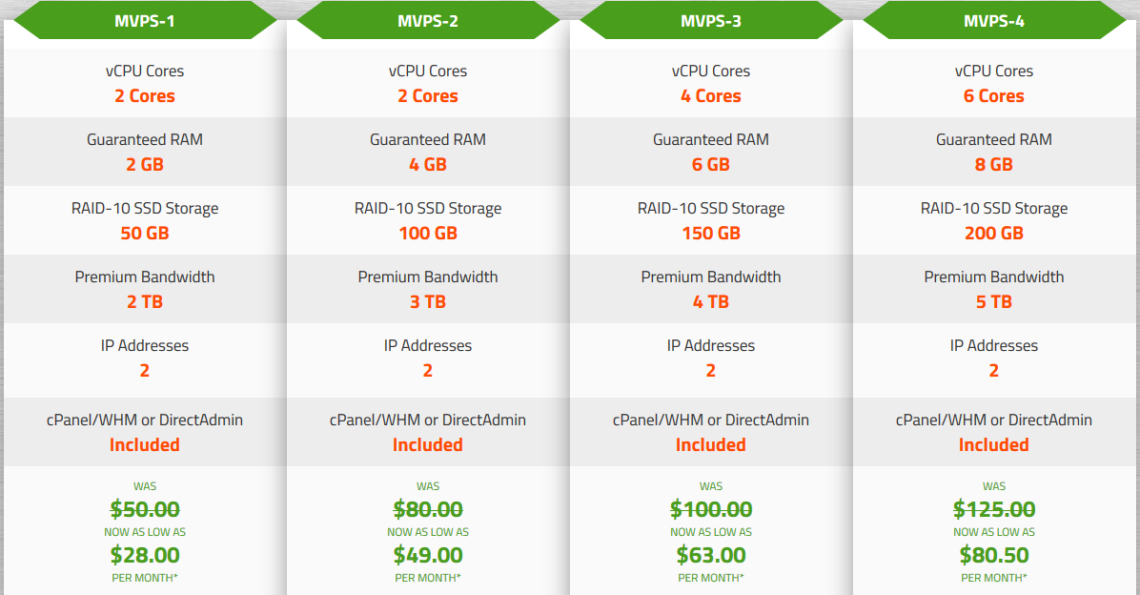The image size is (1140, 595).
Task: Click the $28.00 price on MVPS-1
Action: [x=145, y=555]
